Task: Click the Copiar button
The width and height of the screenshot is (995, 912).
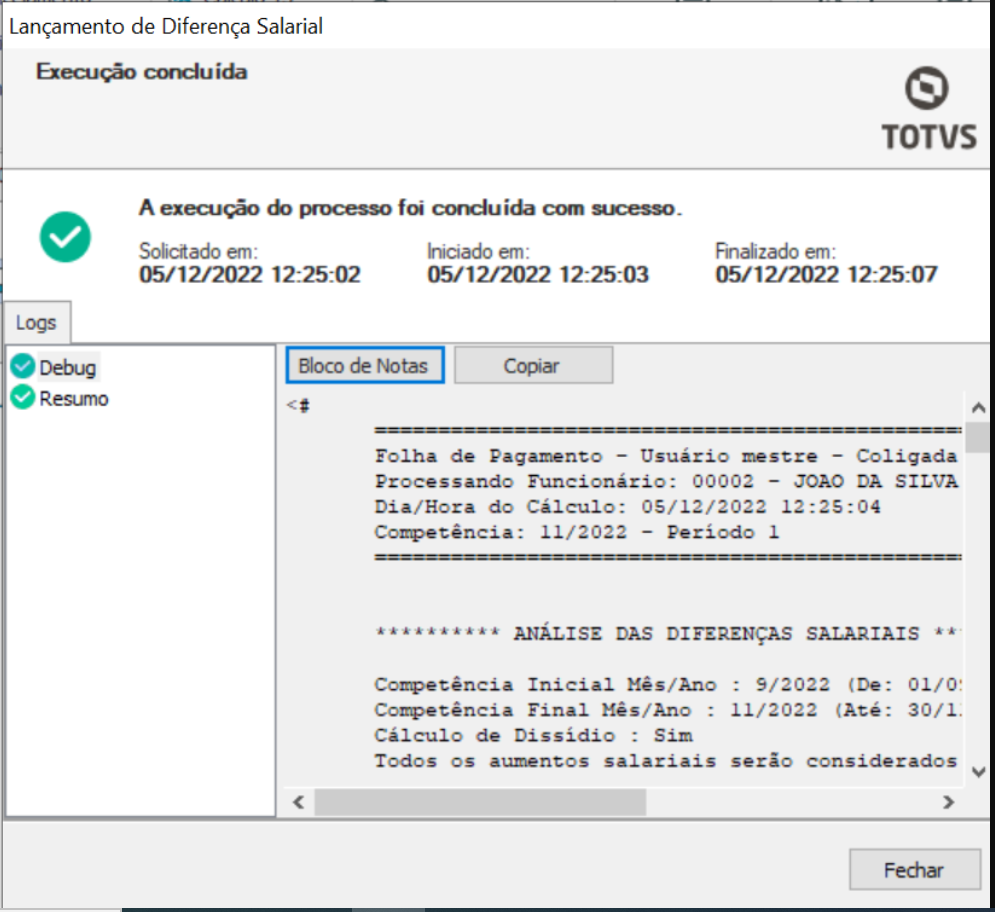Action: (534, 365)
